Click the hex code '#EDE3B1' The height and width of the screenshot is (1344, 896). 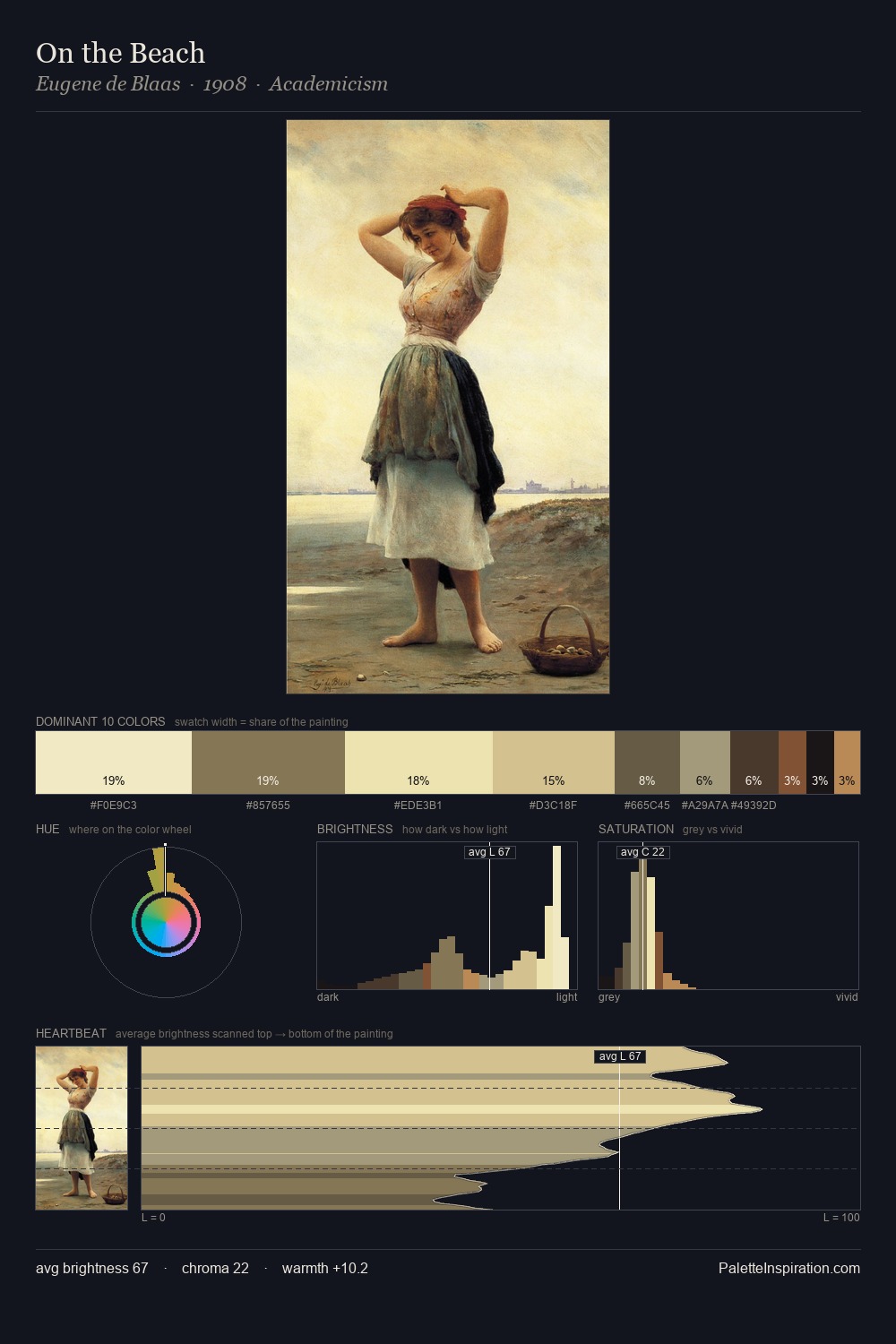tap(418, 806)
